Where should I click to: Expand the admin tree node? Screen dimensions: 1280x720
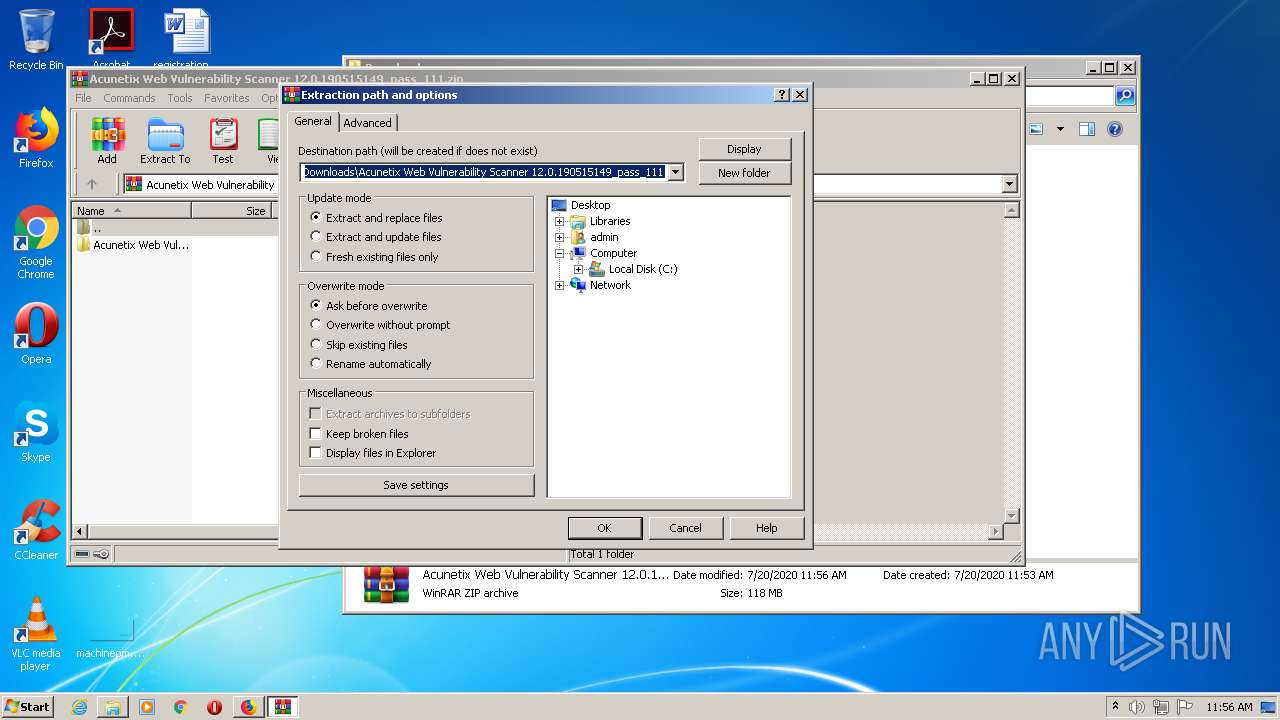pos(560,237)
